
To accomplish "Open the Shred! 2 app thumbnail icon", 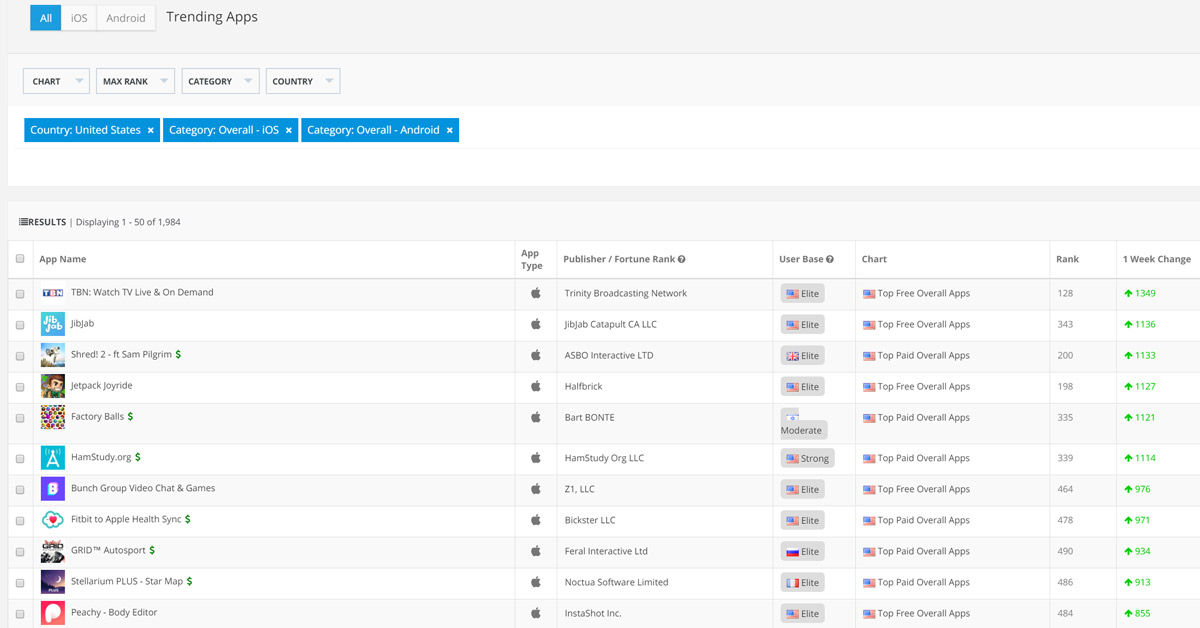I will click(53, 355).
